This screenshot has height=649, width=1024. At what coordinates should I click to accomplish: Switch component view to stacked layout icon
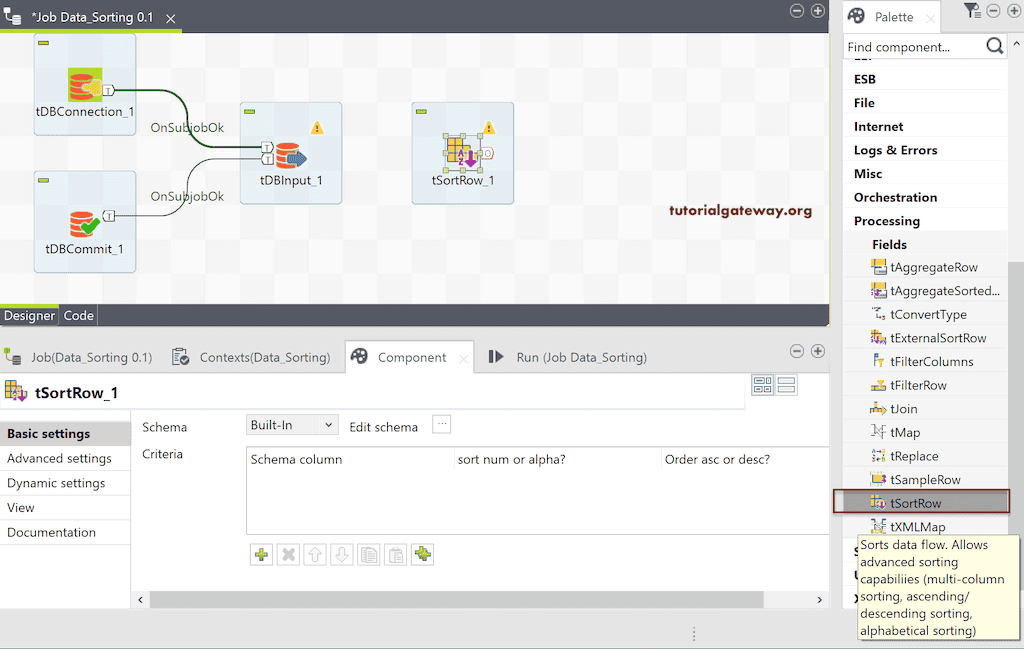point(786,385)
